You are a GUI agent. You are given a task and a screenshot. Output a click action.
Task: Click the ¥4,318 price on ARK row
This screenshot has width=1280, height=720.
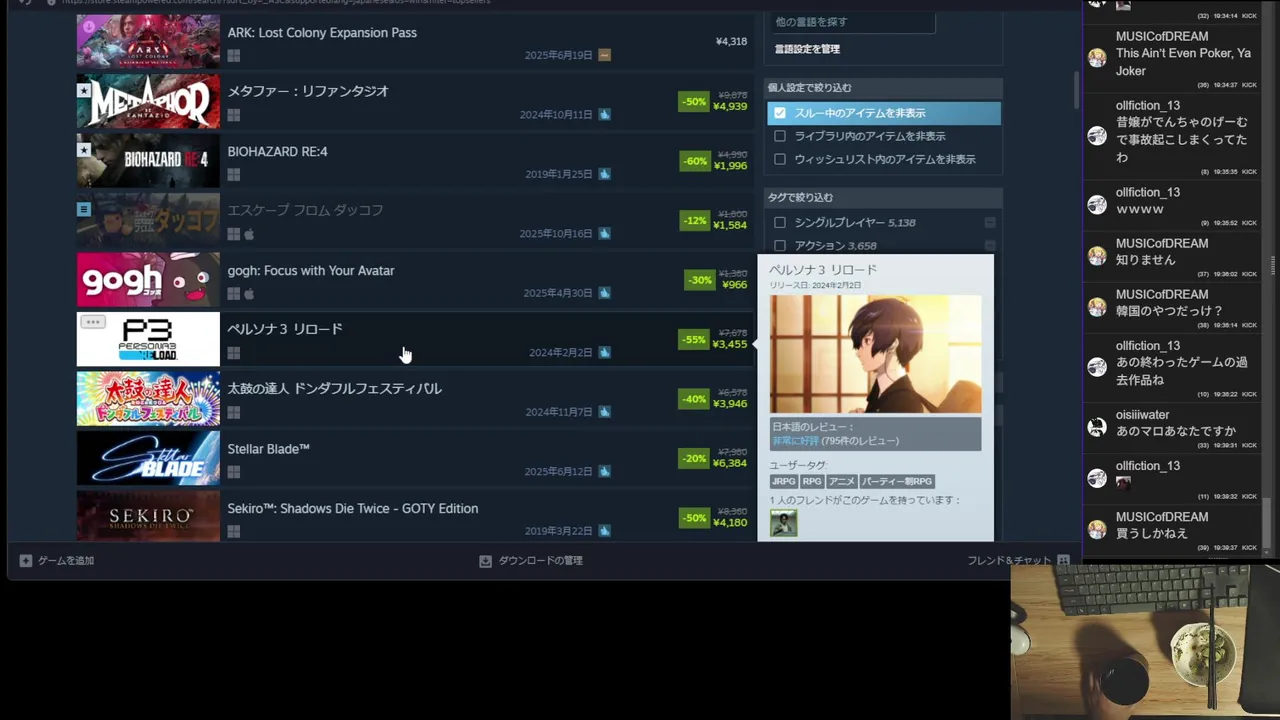(x=731, y=42)
